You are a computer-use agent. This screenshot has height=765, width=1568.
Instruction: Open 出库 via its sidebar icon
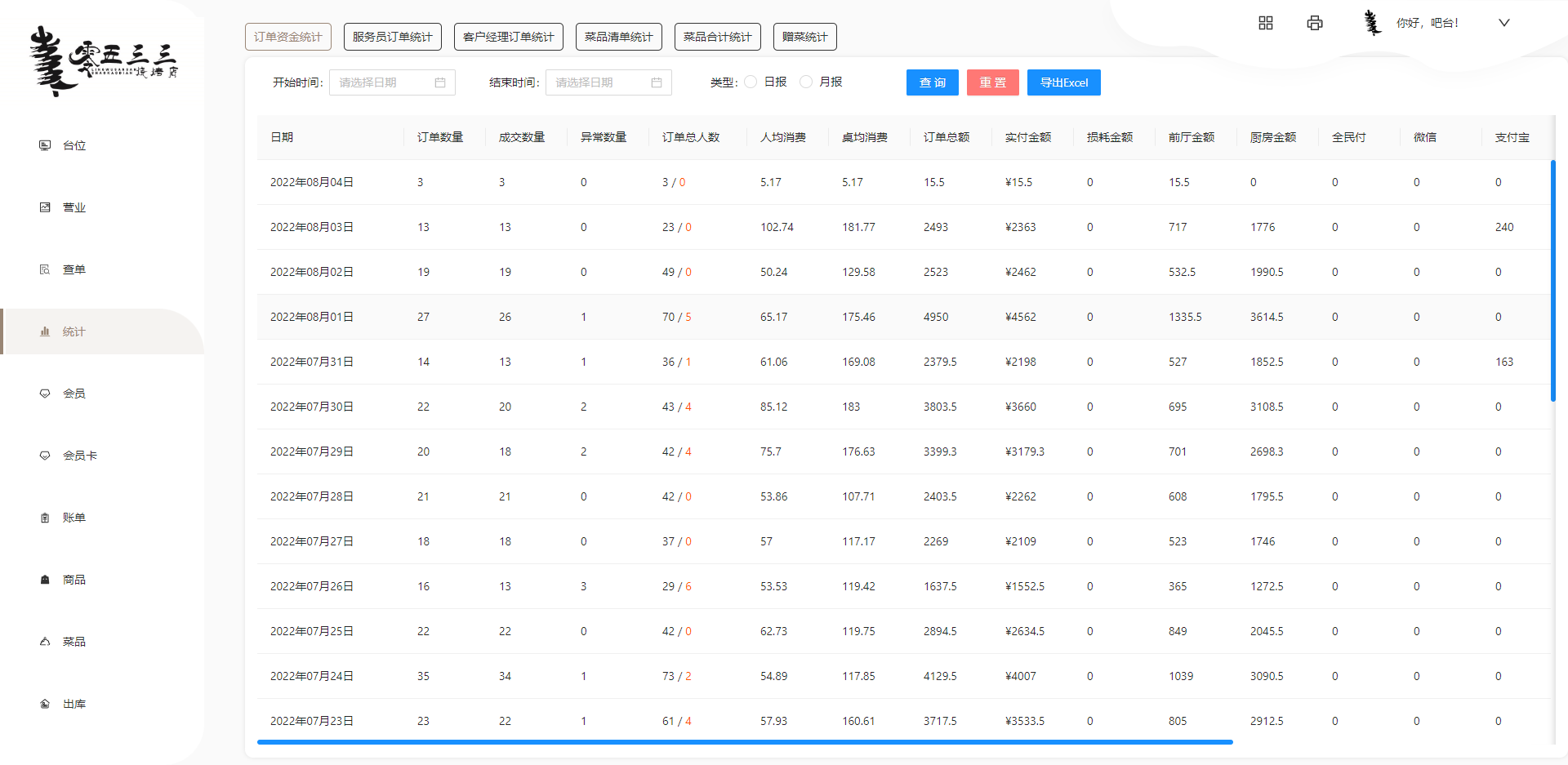(x=45, y=704)
